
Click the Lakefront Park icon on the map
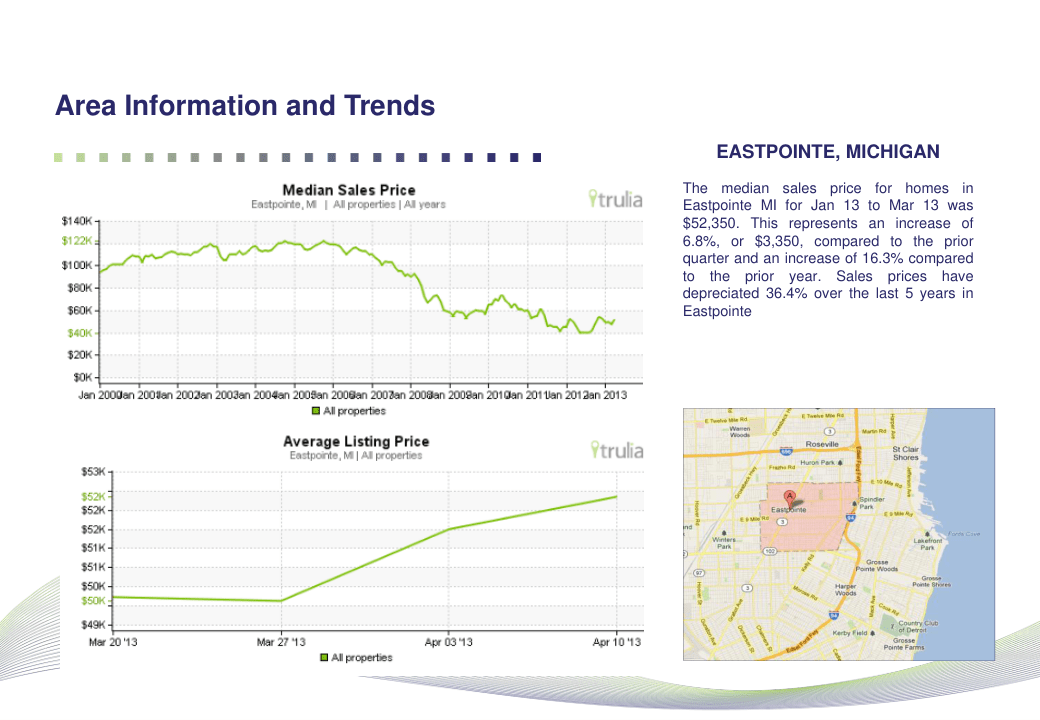click(x=928, y=535)
